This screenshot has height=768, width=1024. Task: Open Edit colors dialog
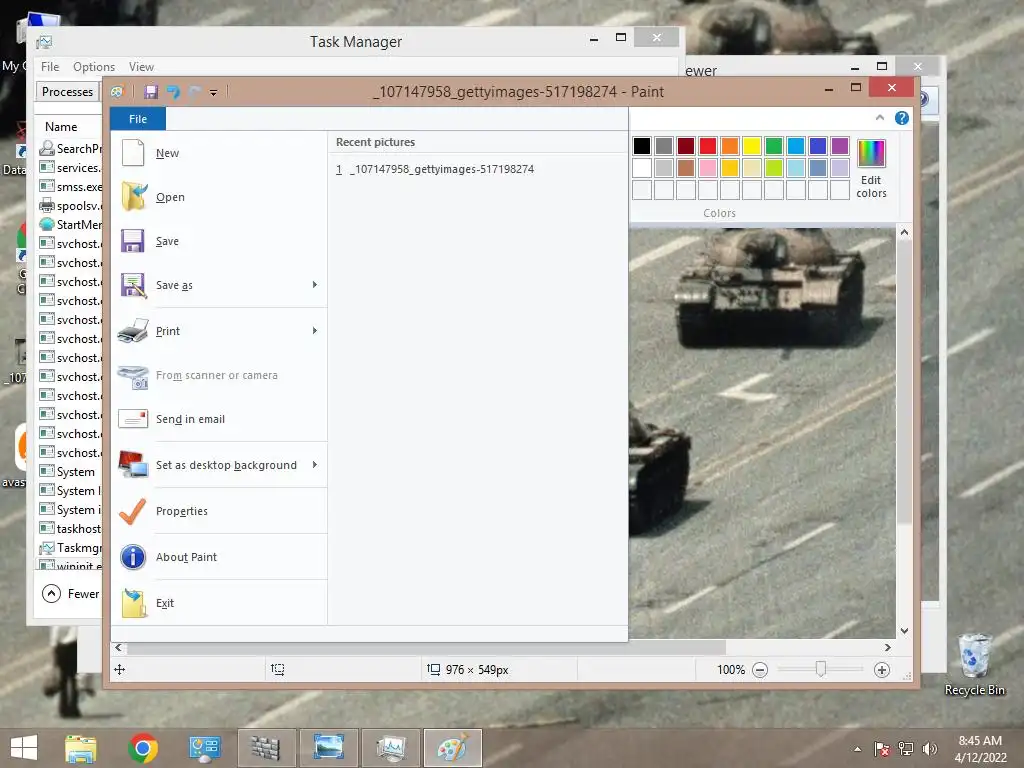coord(871,168)
